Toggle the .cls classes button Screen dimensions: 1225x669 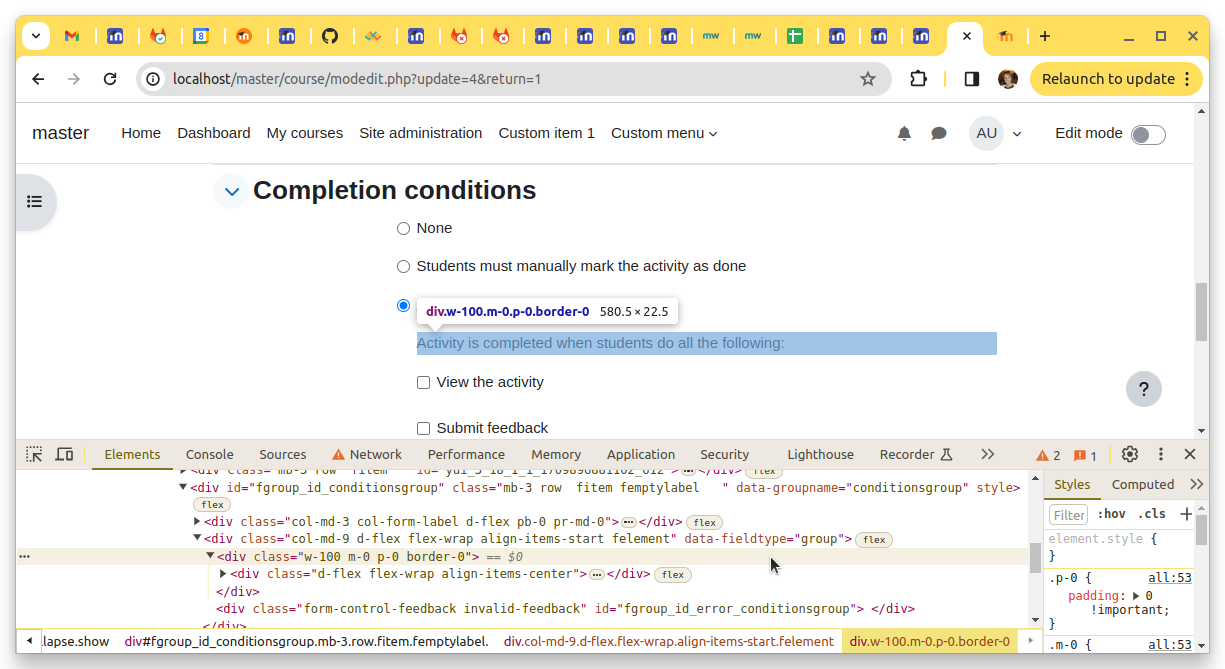click(x=1152, y=514)
